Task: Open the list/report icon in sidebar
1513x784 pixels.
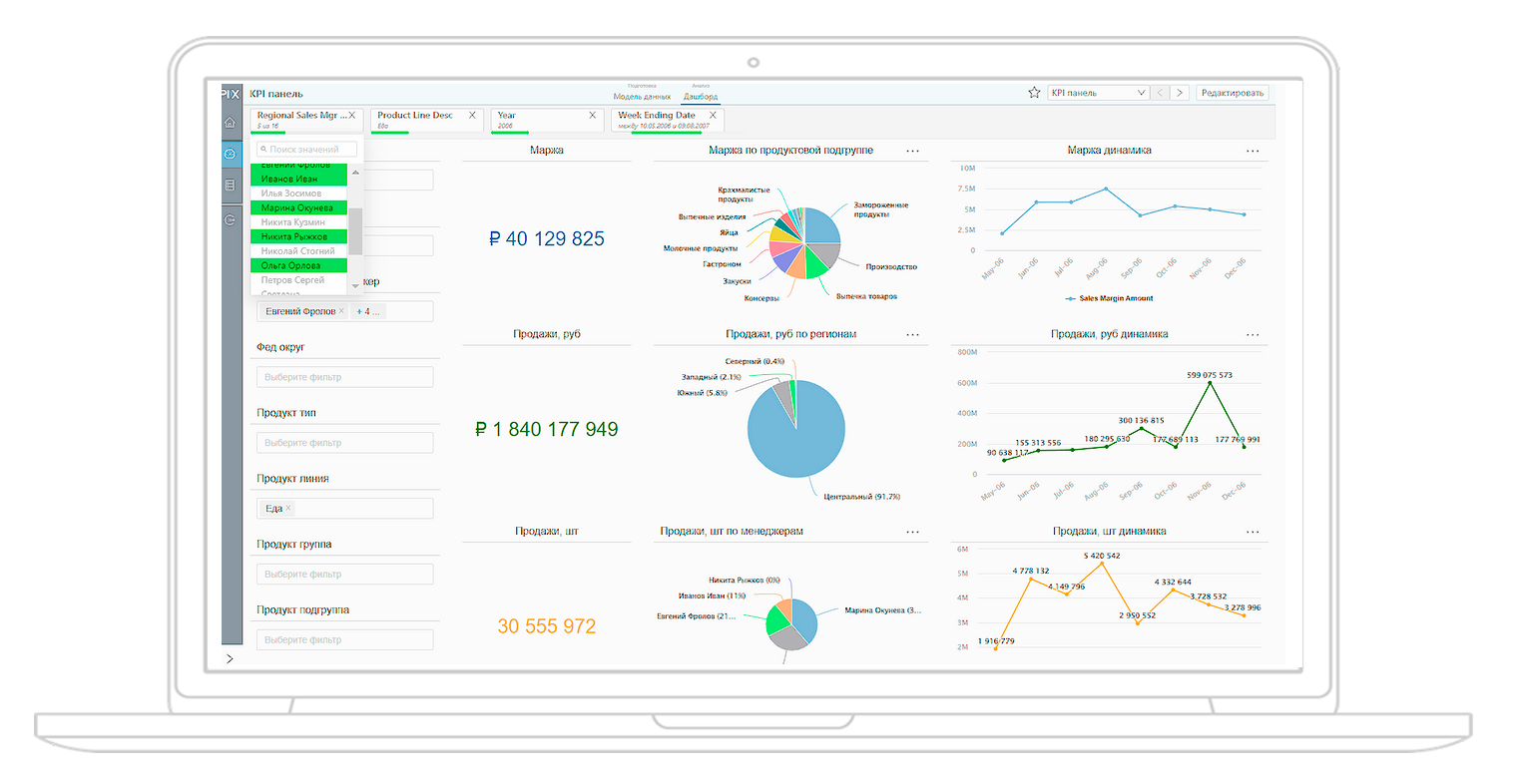Action: (231, 186)
